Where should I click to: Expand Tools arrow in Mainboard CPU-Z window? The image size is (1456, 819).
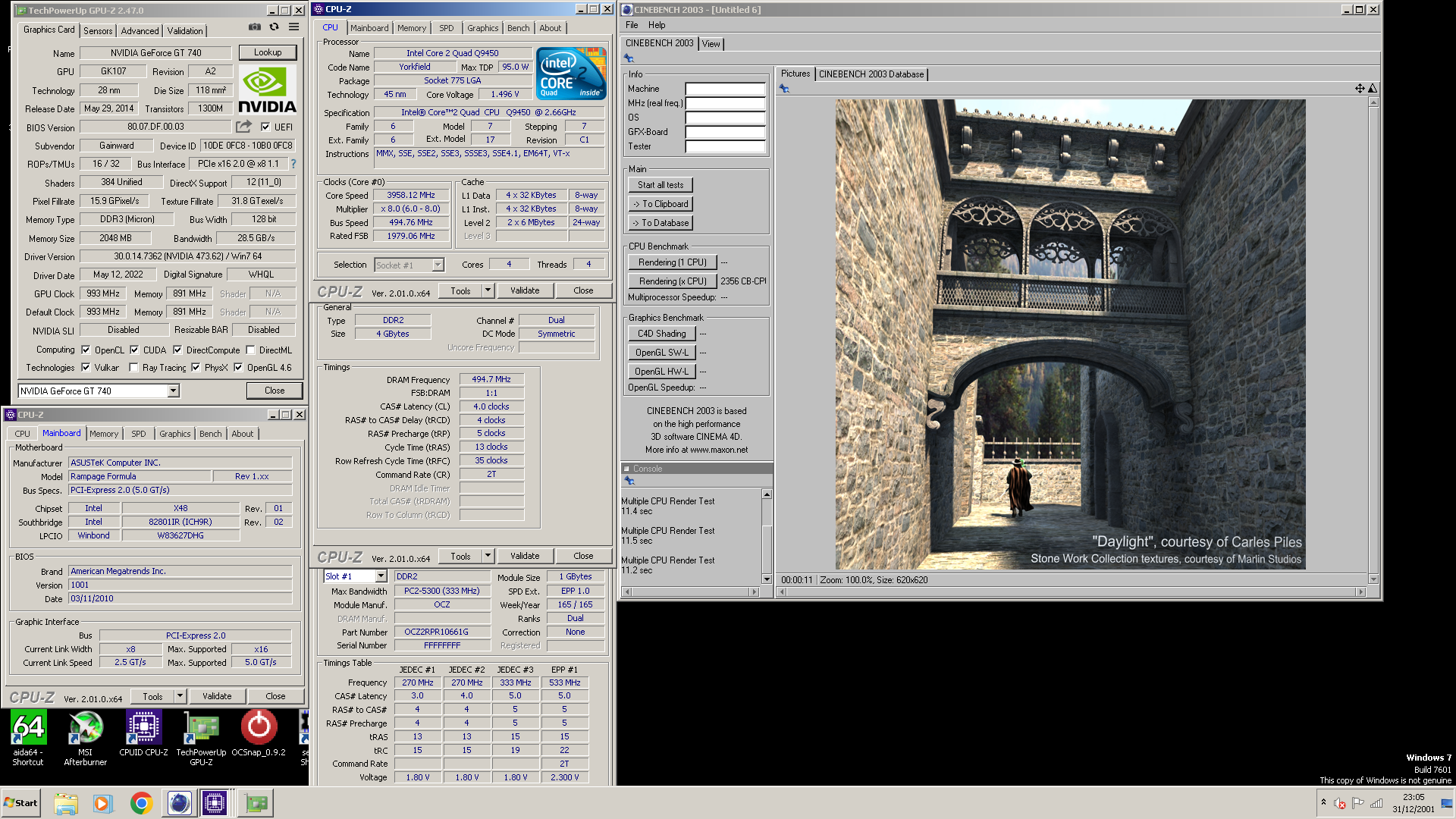(x=180, y=696)
